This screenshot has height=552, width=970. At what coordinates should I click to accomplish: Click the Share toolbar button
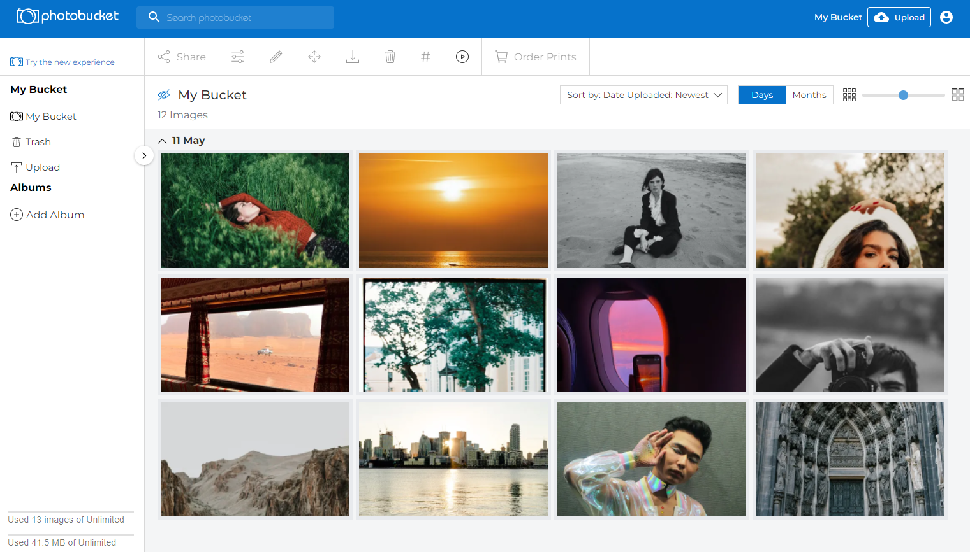(181, 56)
